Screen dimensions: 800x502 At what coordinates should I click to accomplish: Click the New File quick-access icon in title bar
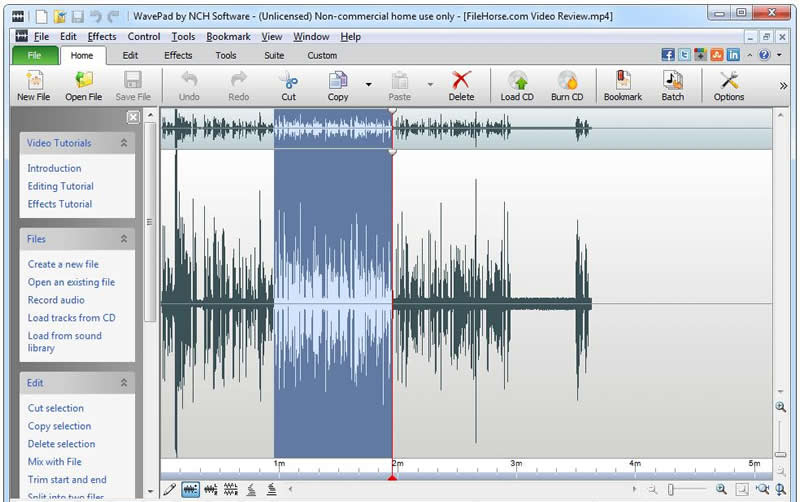click(x=42, y=16)
